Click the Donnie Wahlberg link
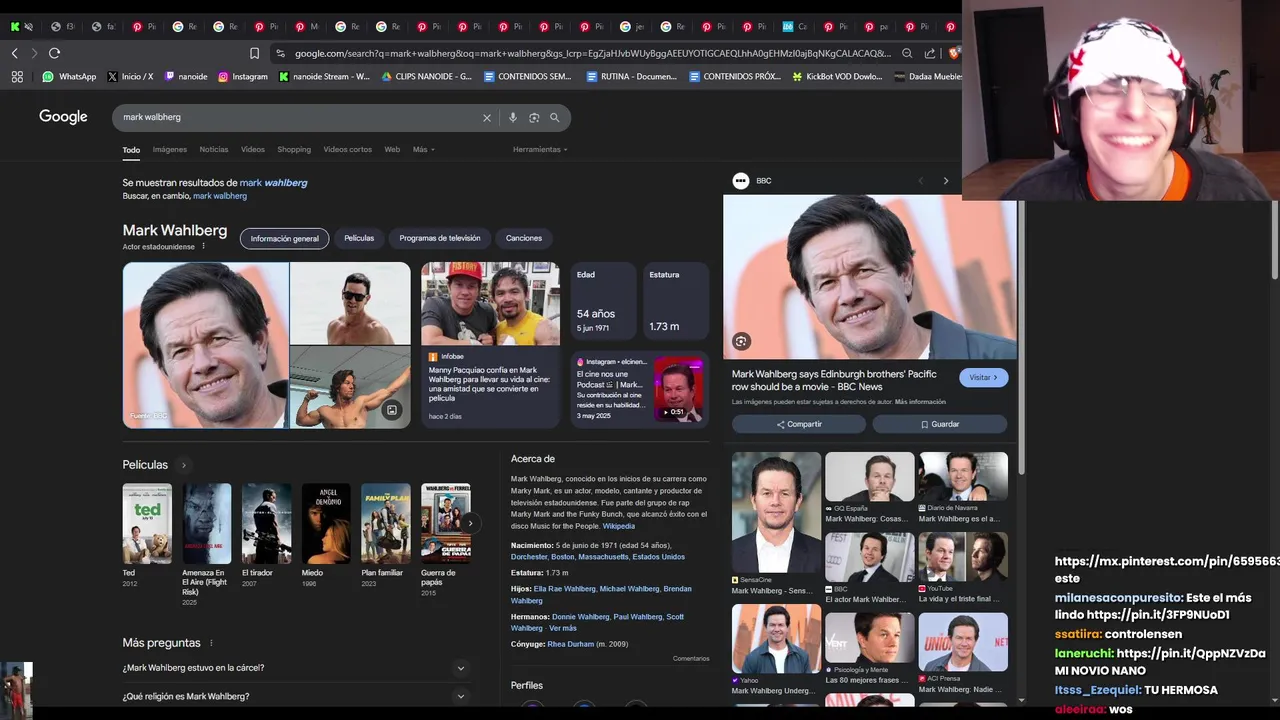1280x720 pixels. coord(580,617)
